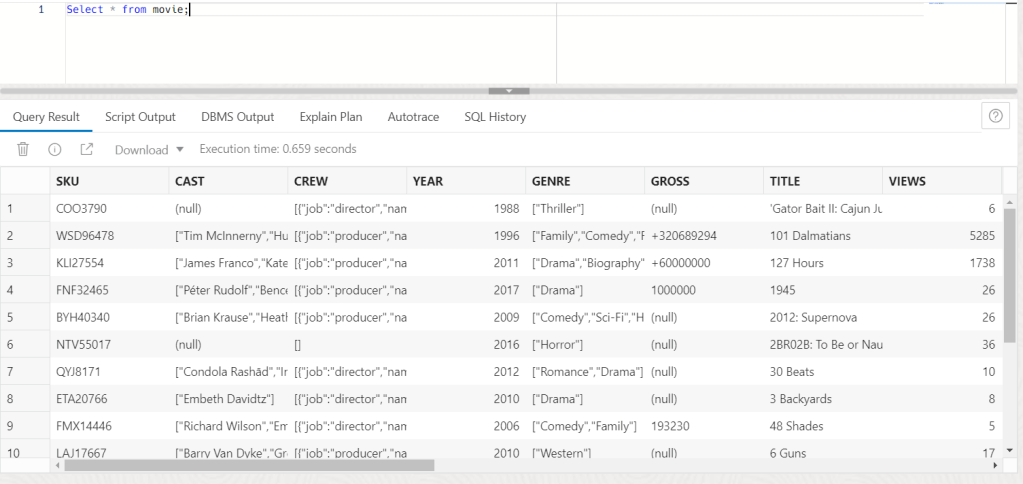Open results in new window icon
This screenshot has height=484, width=1023.
[x=87, y=149]
